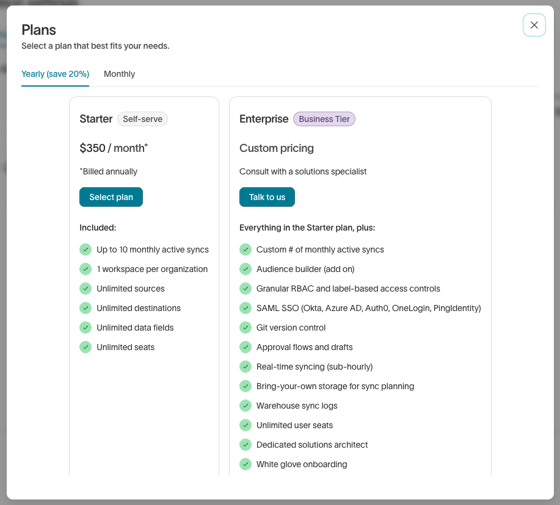560x505 pixels.
Task: Close the Plans dialog
Action: pyautogui.click(x=534, y=25)
